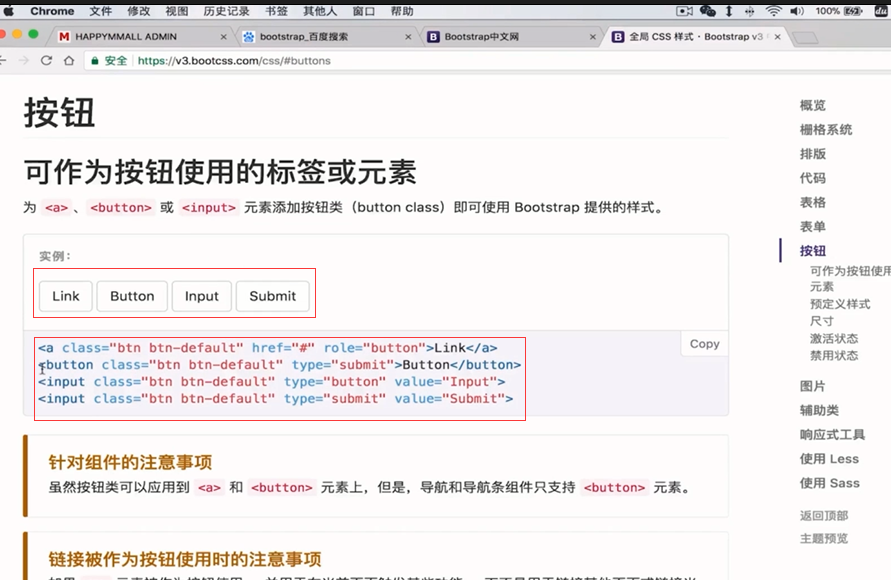Open the 书签 menu

(x=276, y=11)
